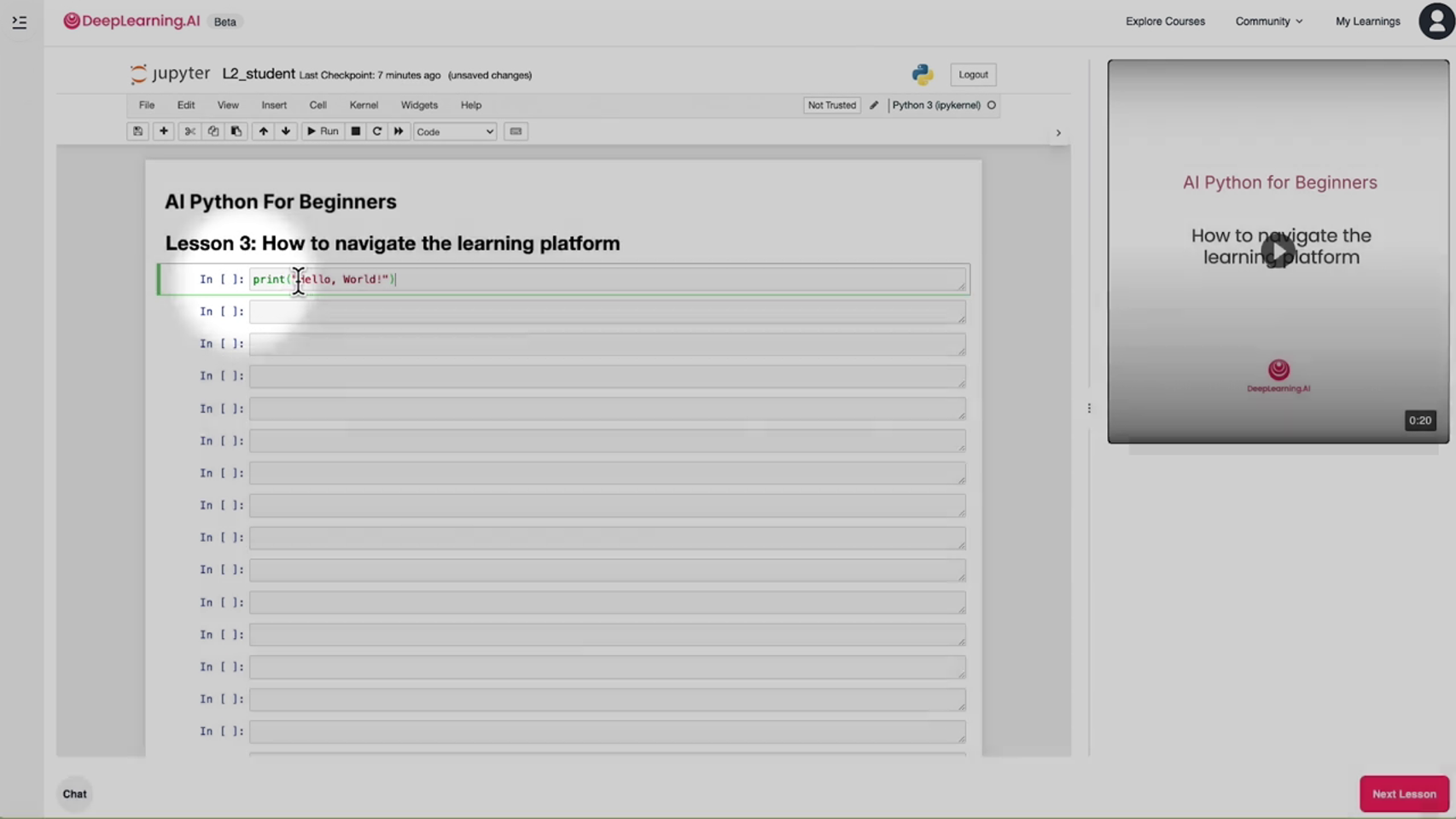1456x819 pixels.
Task: Move selected cell up with the arrow icon
Action: click(x=263, y=131)
